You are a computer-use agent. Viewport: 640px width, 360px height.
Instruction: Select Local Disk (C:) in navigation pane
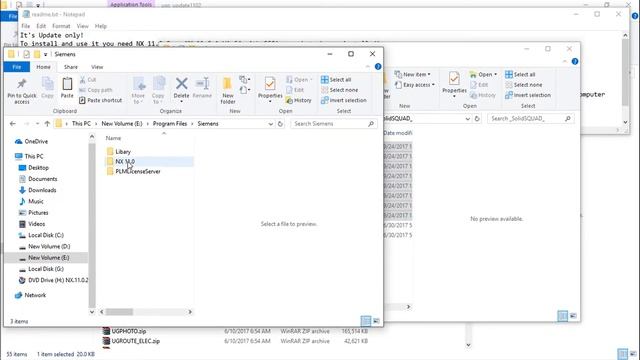(41, 235)
